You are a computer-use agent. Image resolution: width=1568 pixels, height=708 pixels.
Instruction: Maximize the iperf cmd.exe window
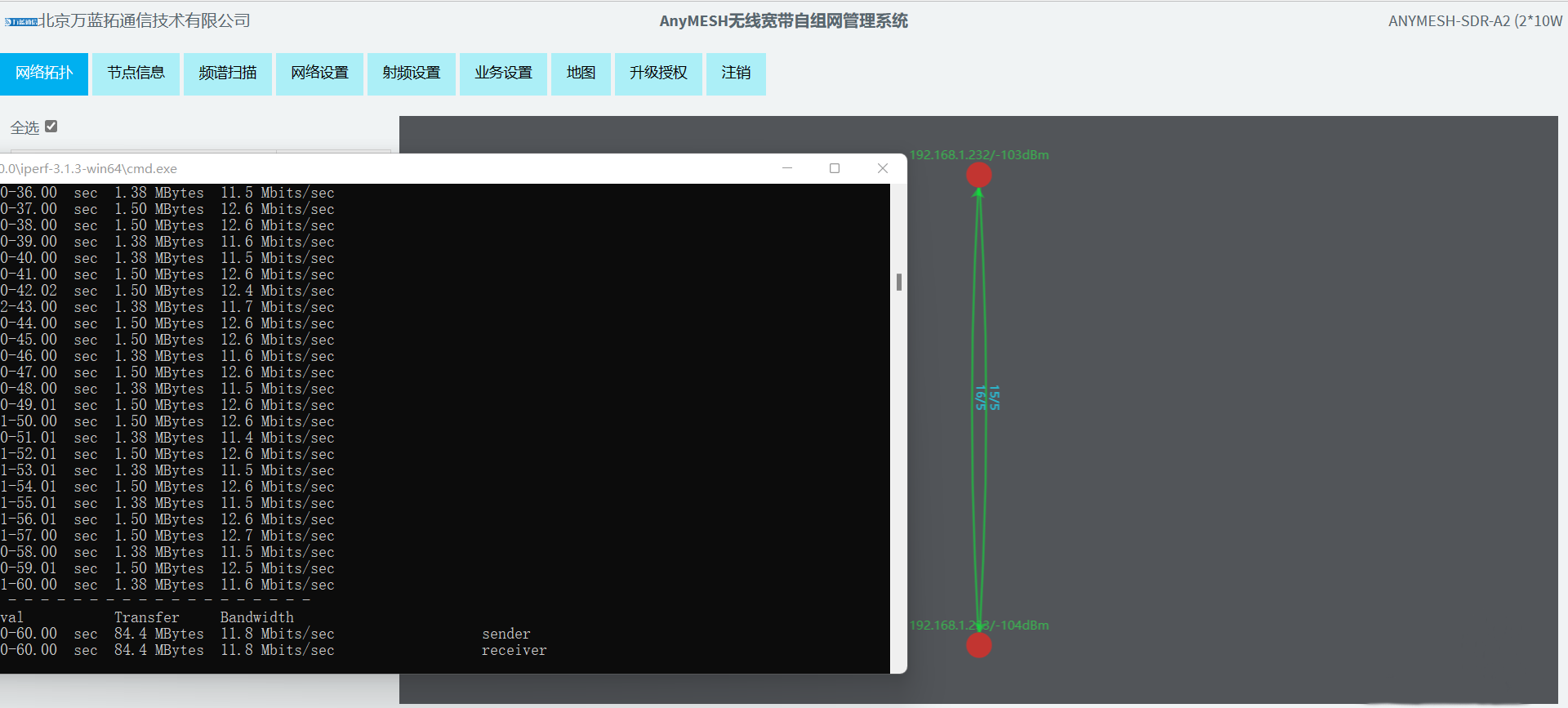pos(835,168)
